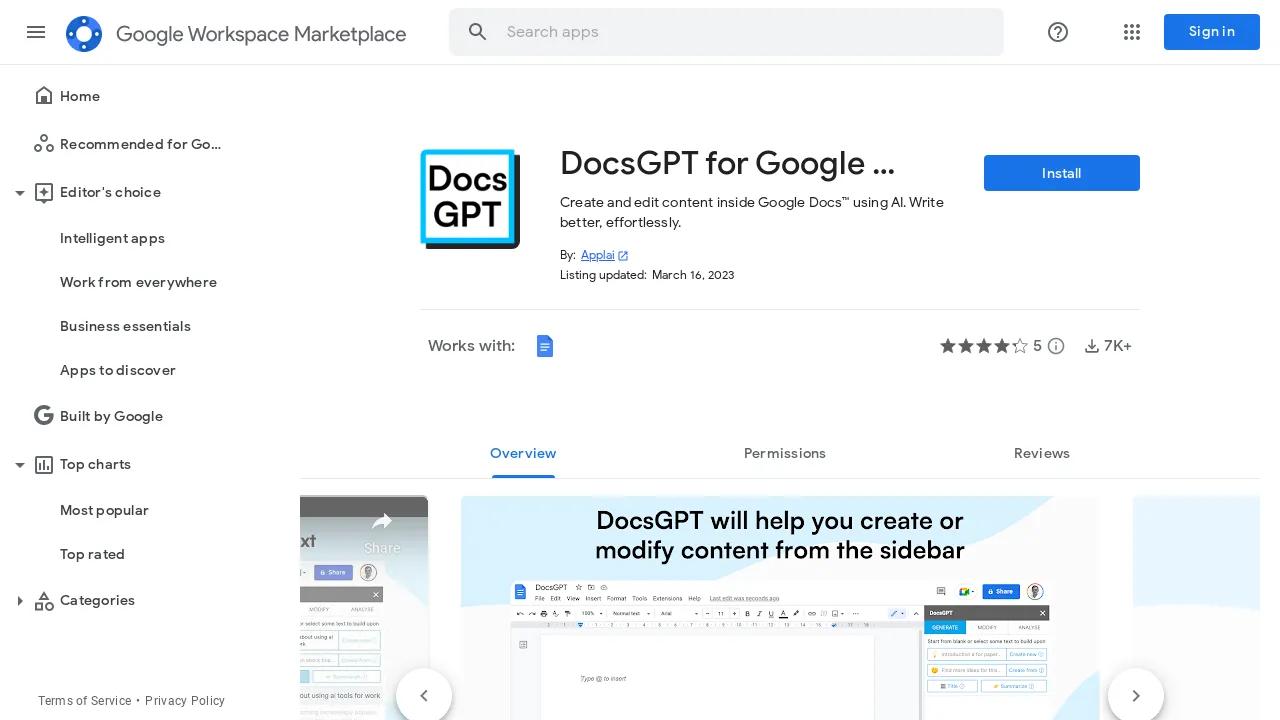Open the Terms of Service link

pos(85,701)
